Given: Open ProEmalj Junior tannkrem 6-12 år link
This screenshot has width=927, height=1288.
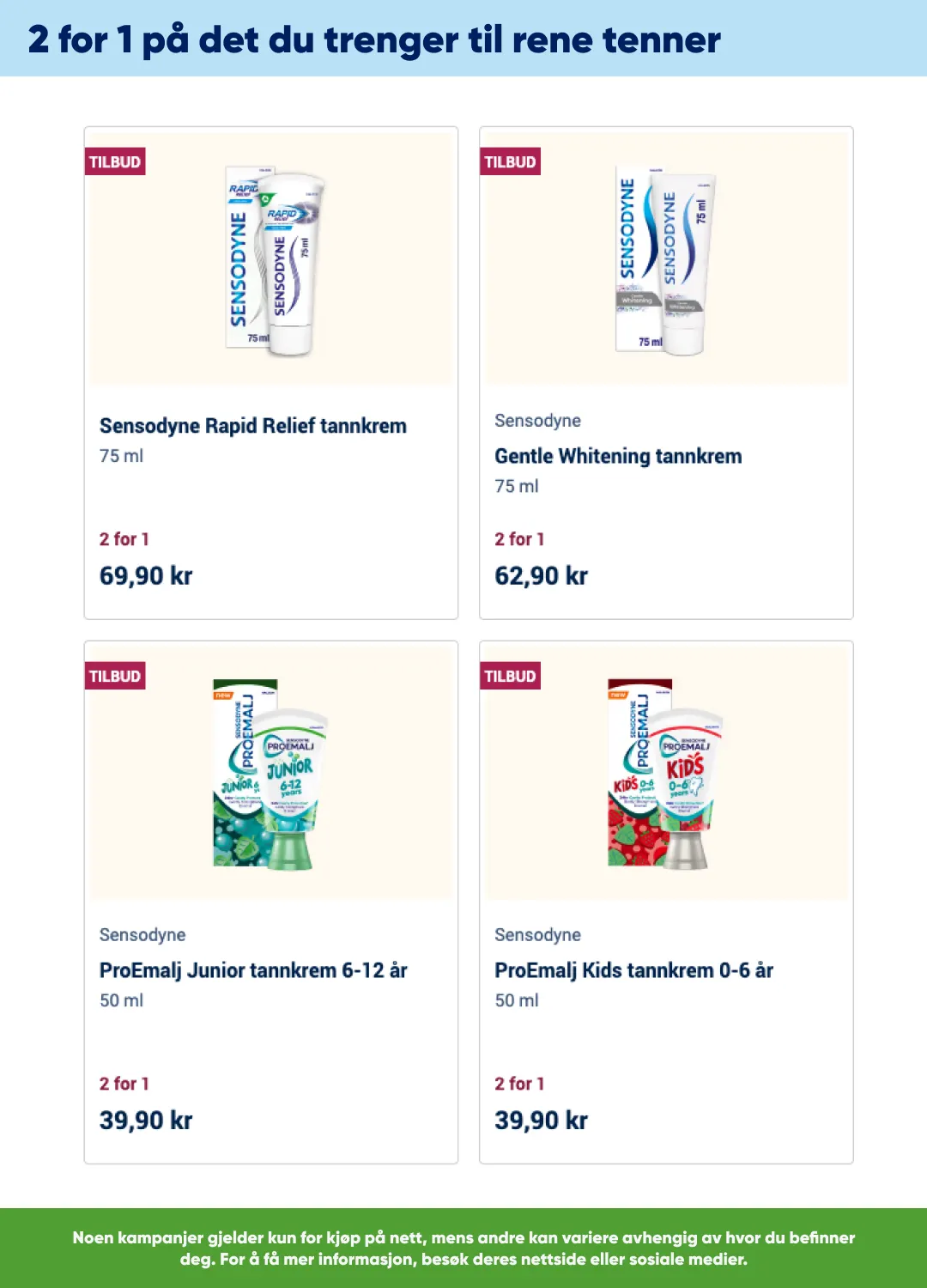Looking at the screenshot, I should (253, 970).
